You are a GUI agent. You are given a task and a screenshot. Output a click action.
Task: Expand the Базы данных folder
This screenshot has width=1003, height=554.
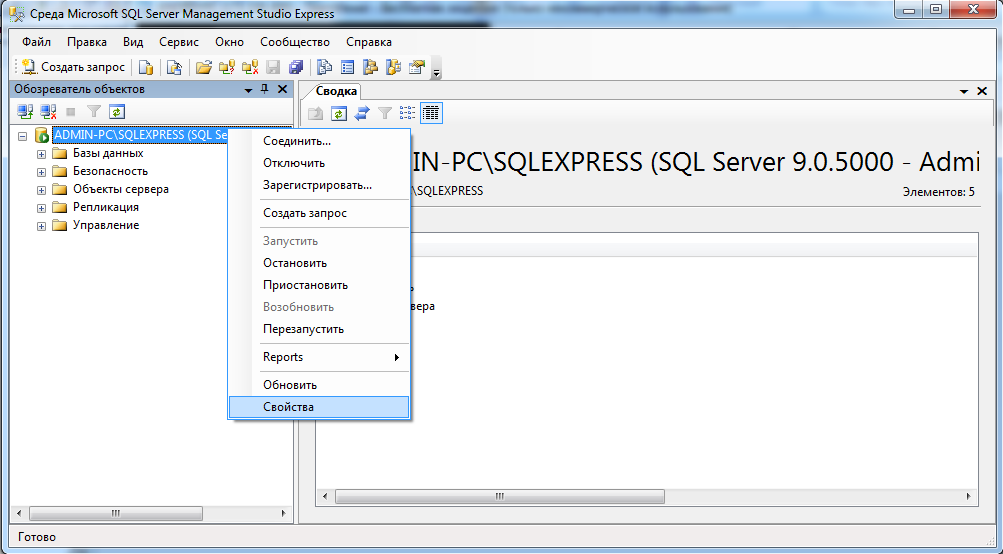[x=41, y=154]
